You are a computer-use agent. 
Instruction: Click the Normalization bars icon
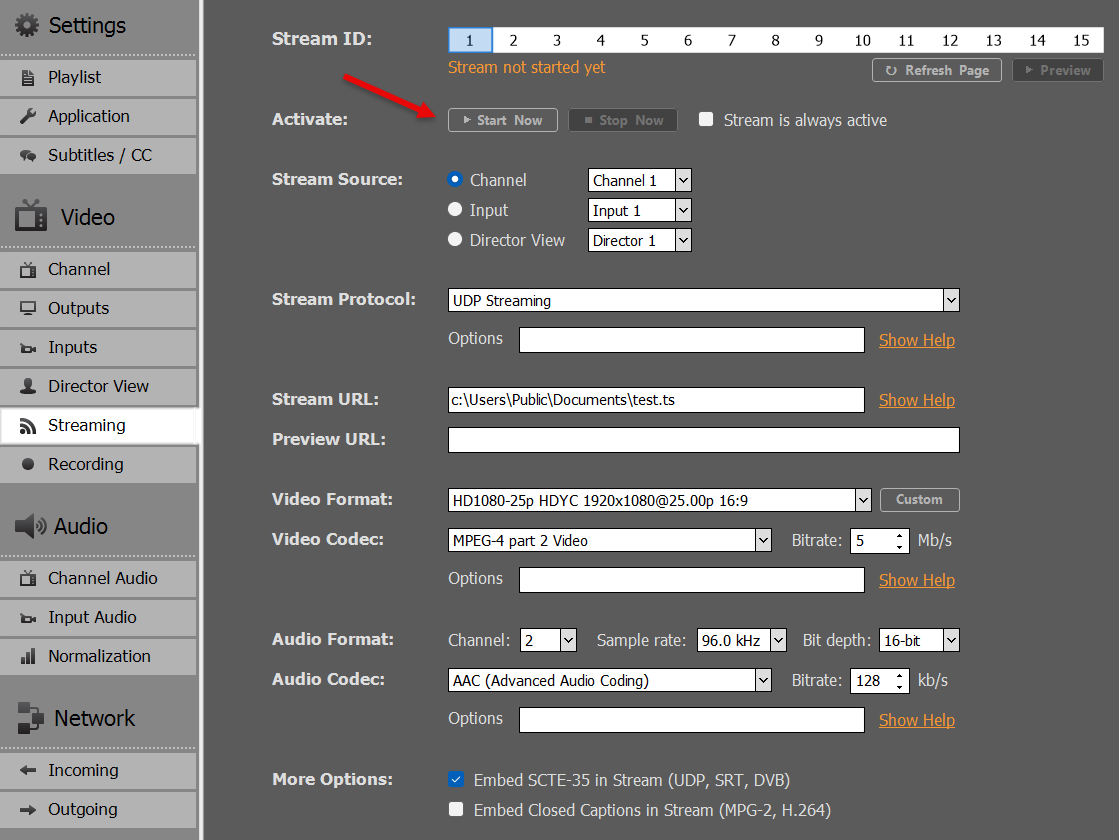[x=28, y=657]
